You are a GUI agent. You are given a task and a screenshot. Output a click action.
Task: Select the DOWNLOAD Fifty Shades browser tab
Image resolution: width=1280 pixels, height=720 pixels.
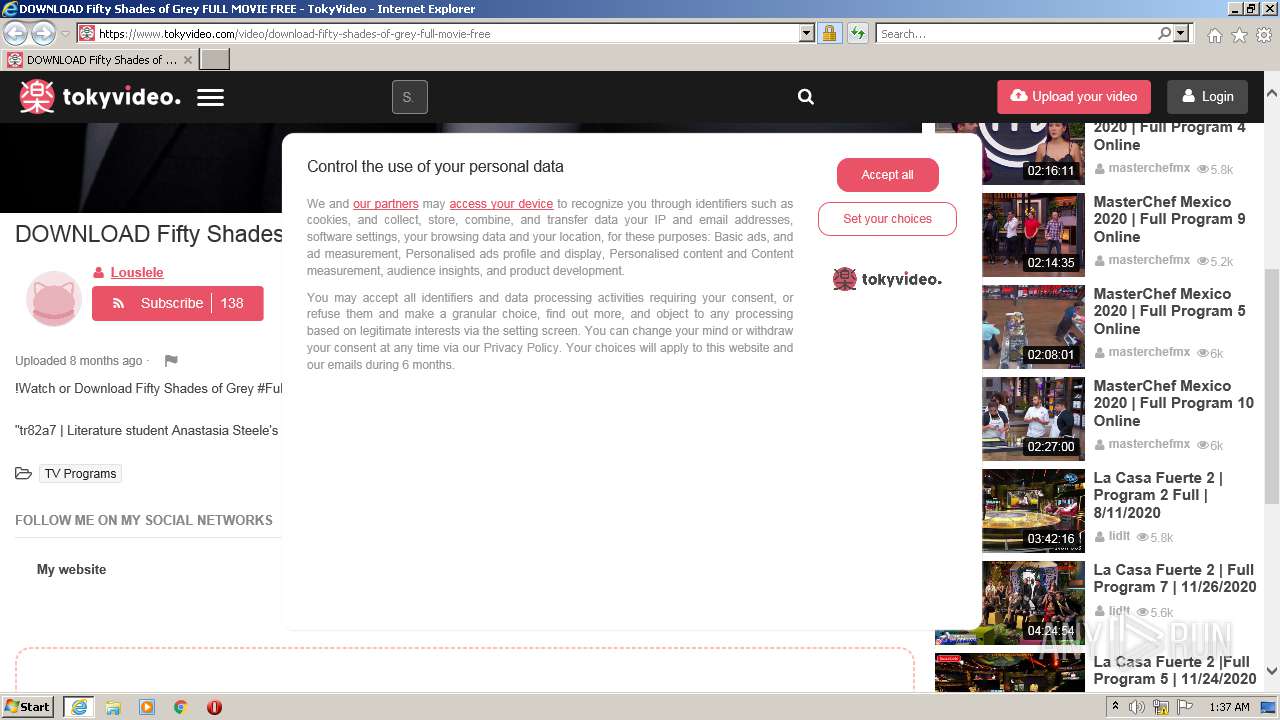tap(99, 59)
